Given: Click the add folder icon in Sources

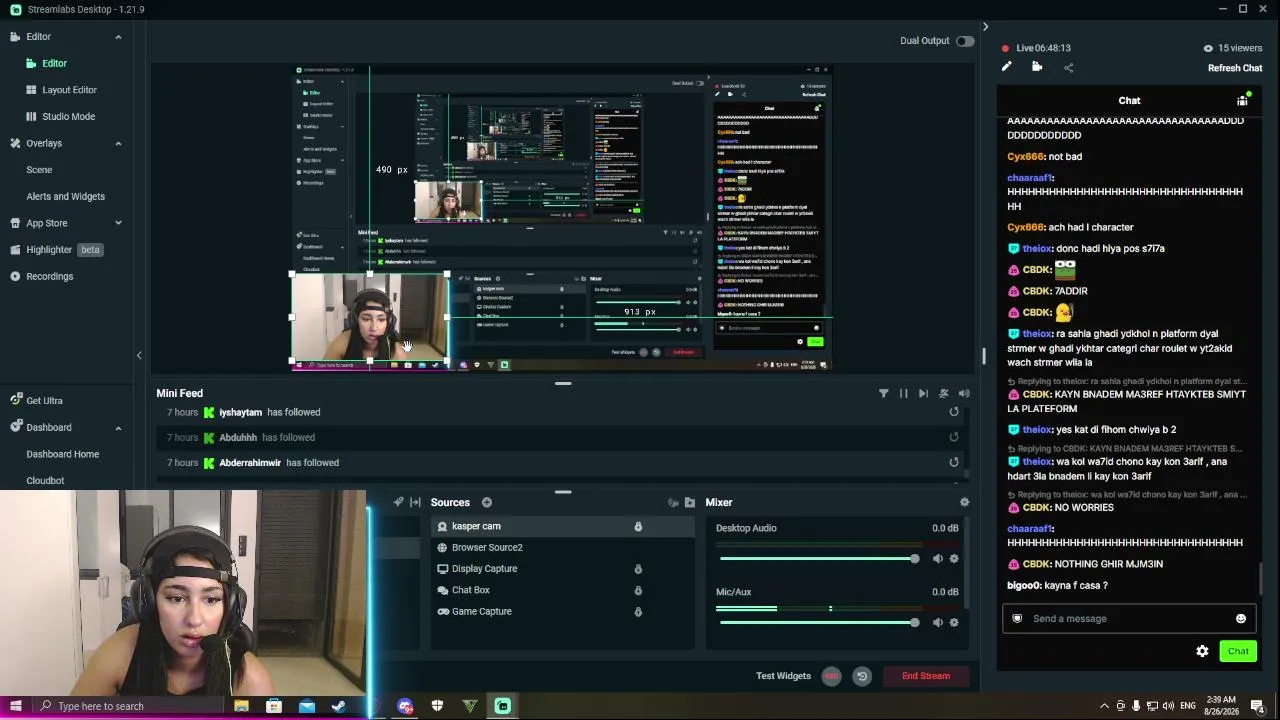Looking at the screenshot, I should (x=689, y=502).
